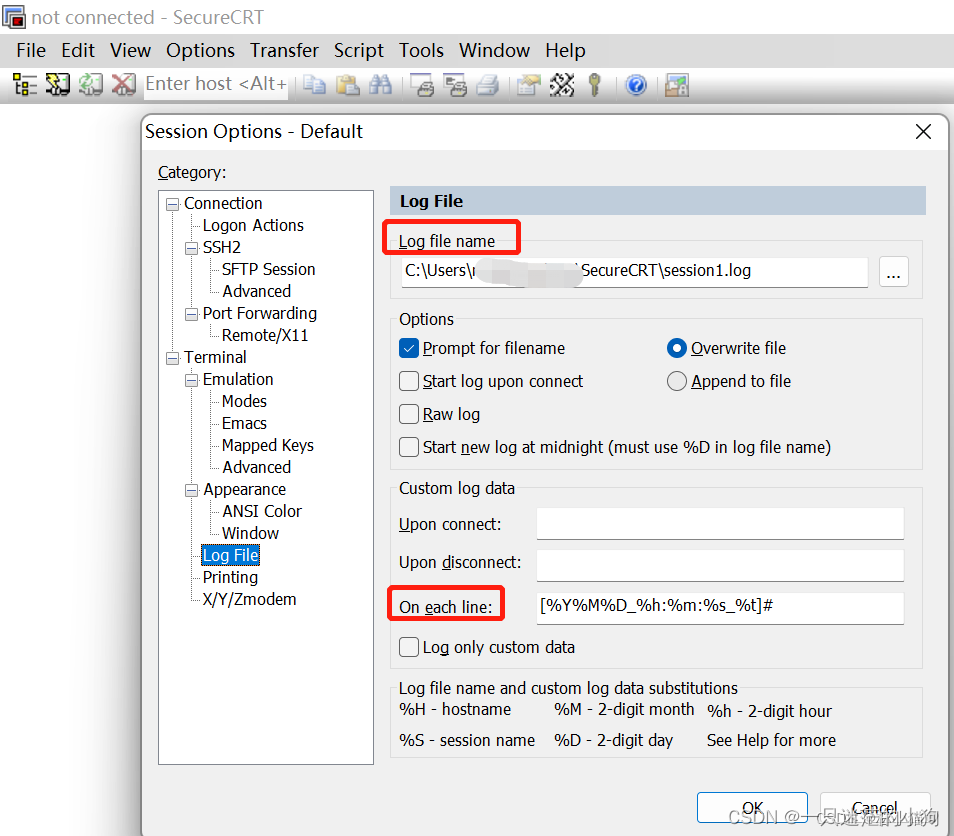Open the Edit menu
The image size is (954, 836).
point(78,51)
